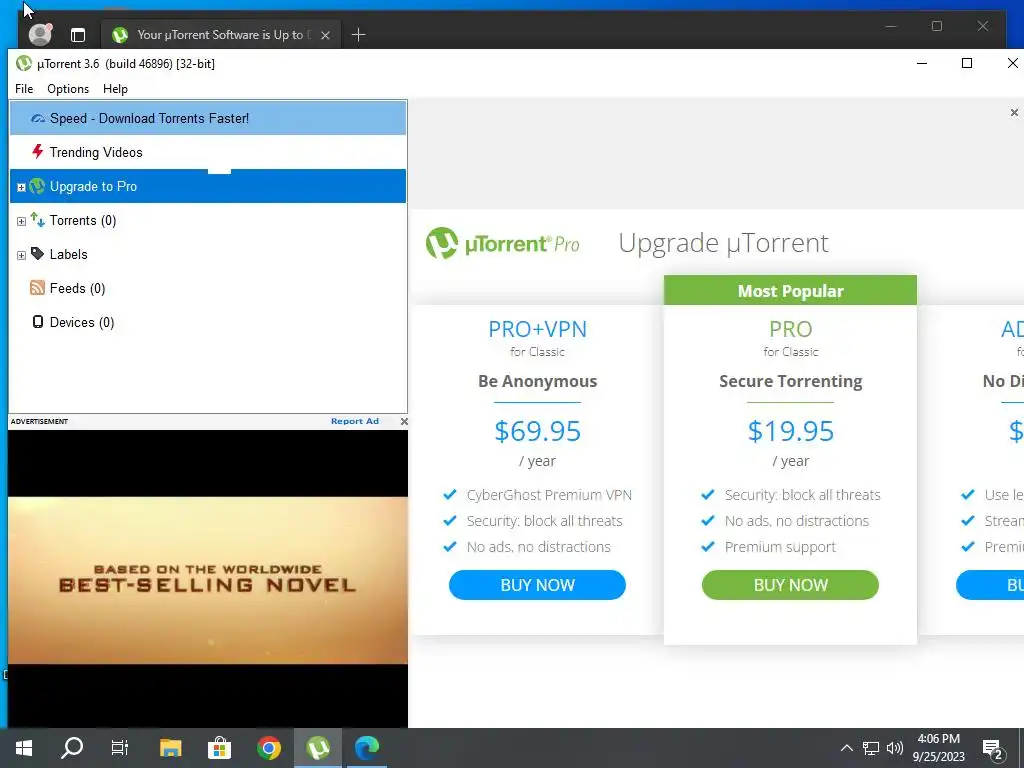Open the Windows Start menu
Image resolution: width=1024 pixels, height=768 pixels.
pos(24,748)
